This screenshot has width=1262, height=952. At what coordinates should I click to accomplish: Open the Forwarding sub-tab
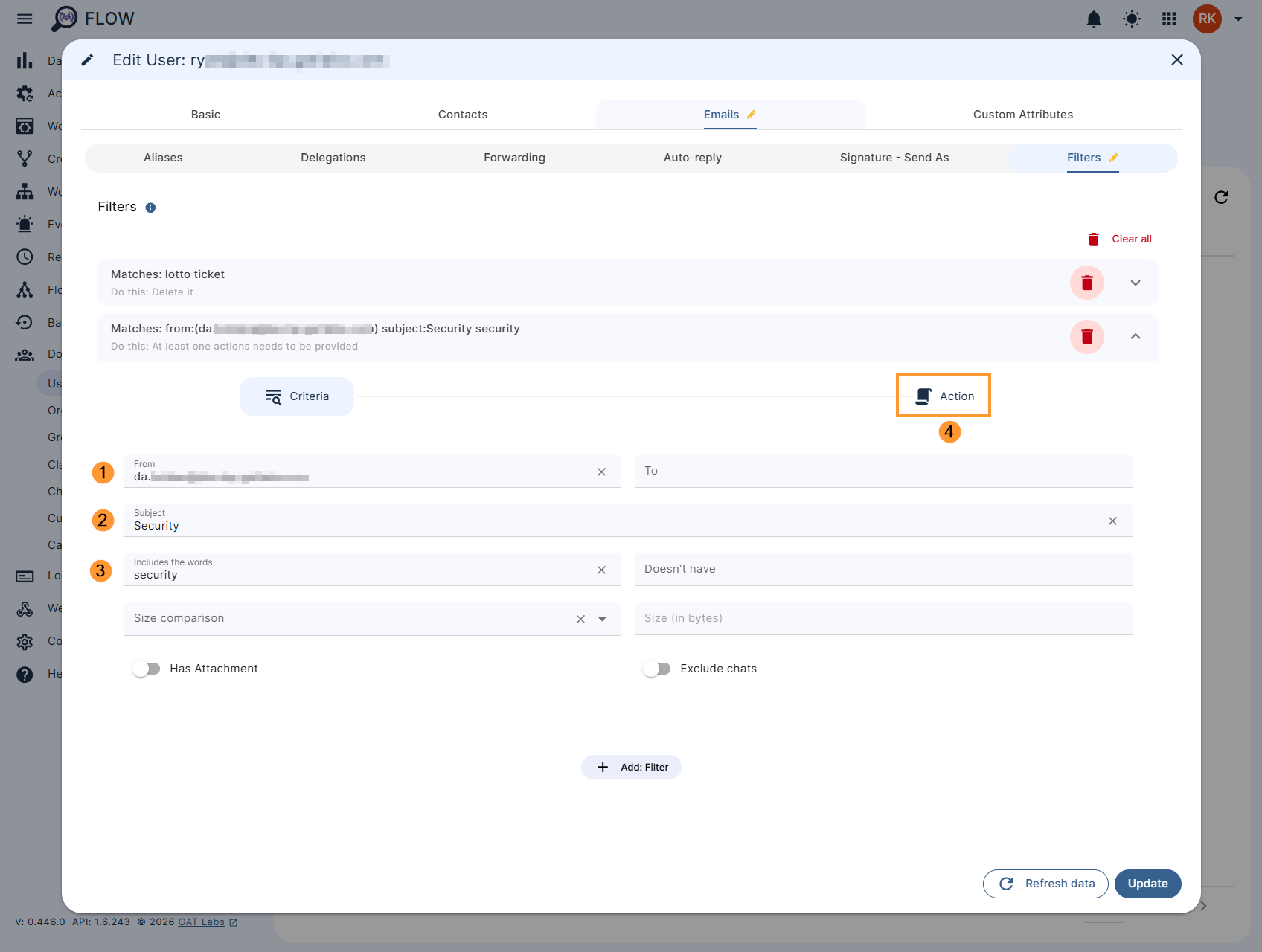(x=514, y=158)
